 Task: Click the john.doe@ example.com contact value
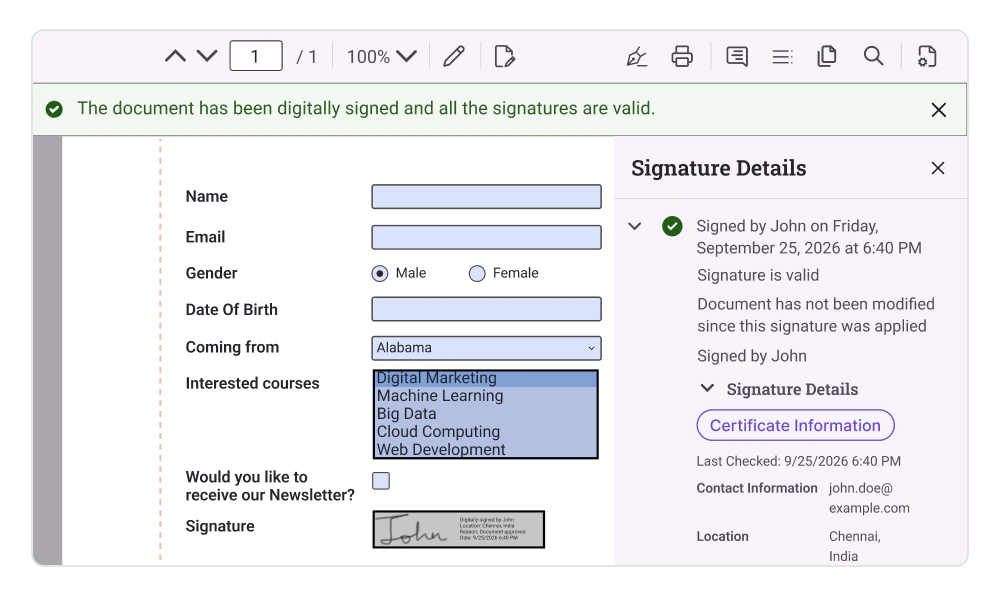(x=869, y=498)
